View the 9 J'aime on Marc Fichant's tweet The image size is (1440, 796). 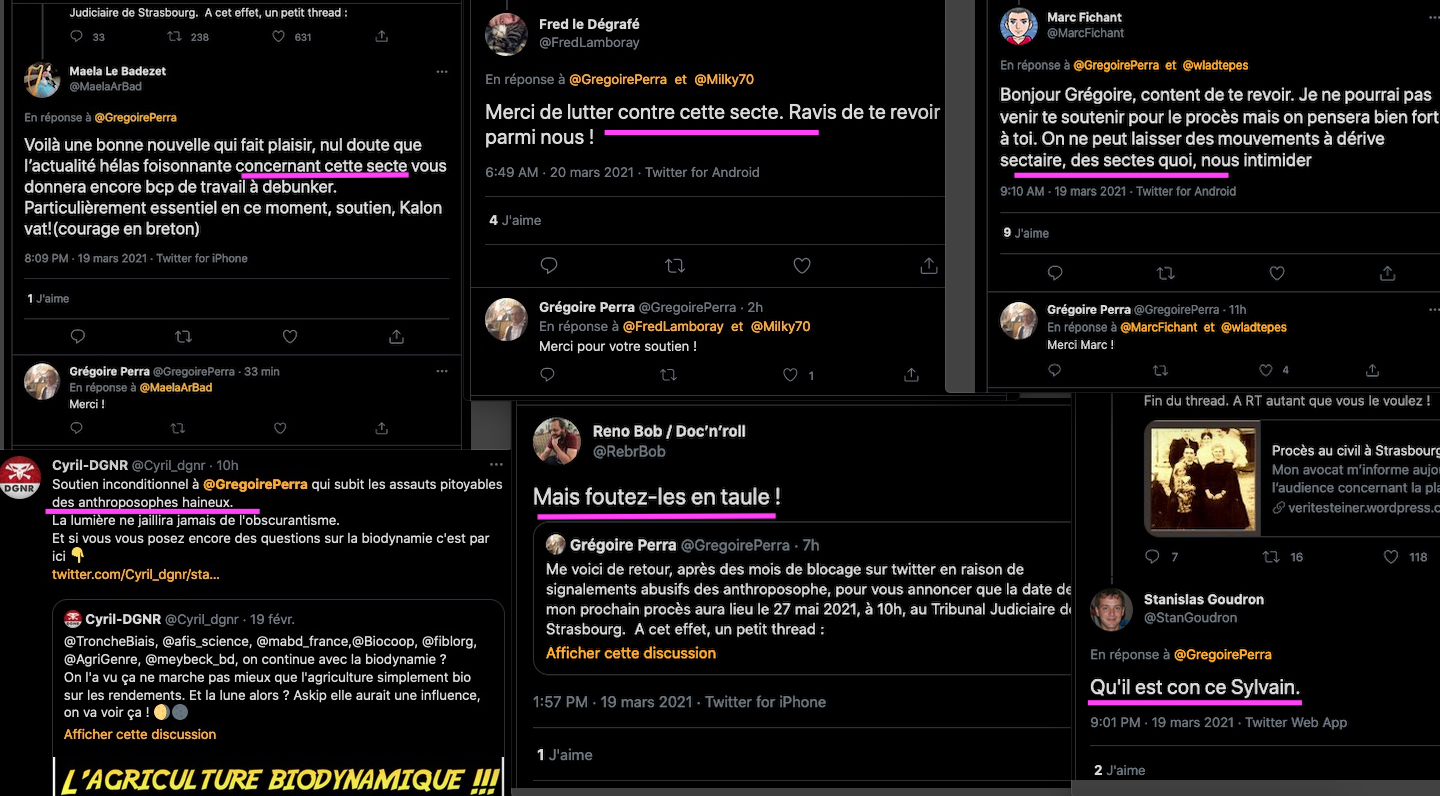coord(1026,233)
